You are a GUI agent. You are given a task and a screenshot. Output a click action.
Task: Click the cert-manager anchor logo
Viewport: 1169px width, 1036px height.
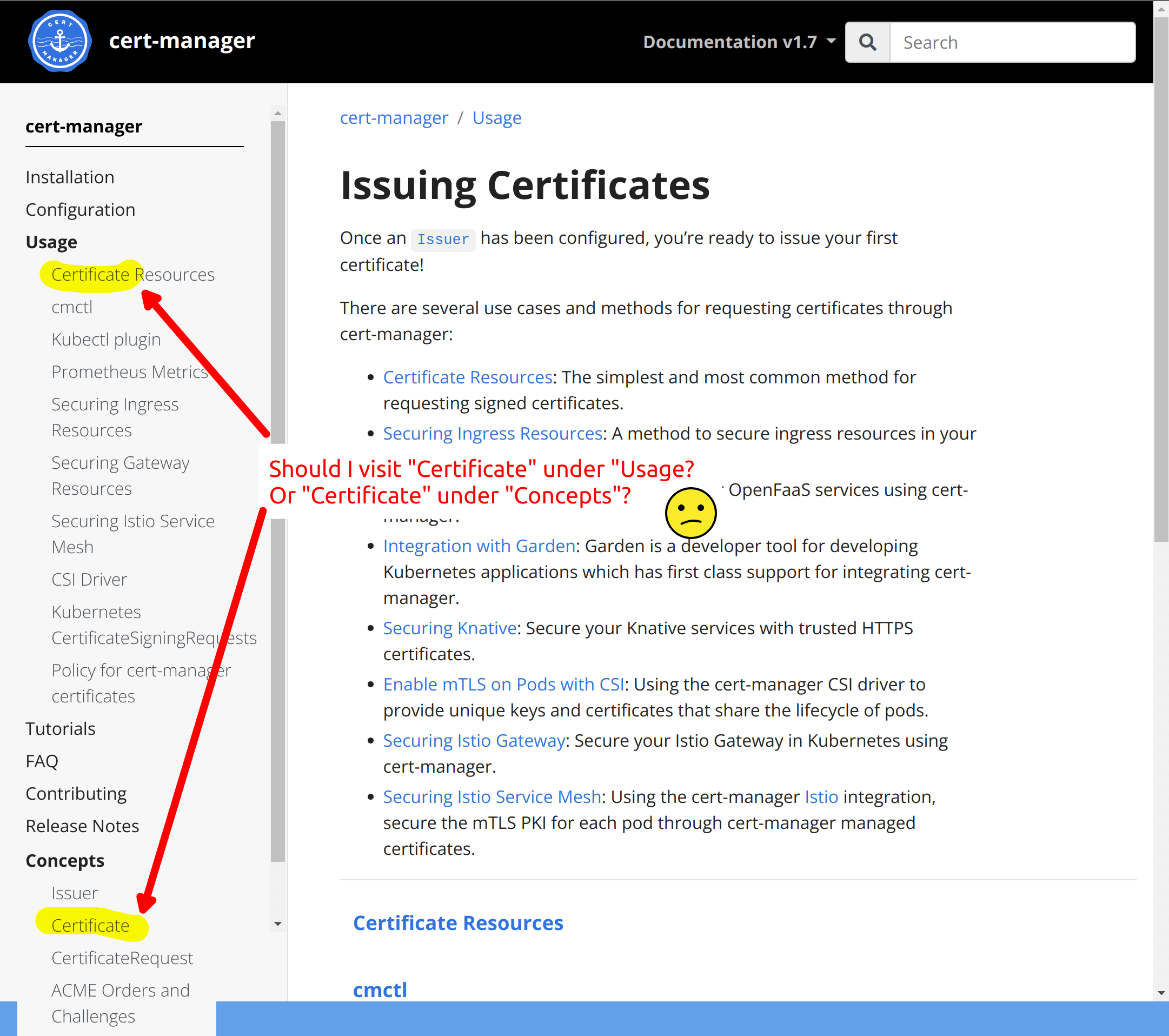(59, 41)
